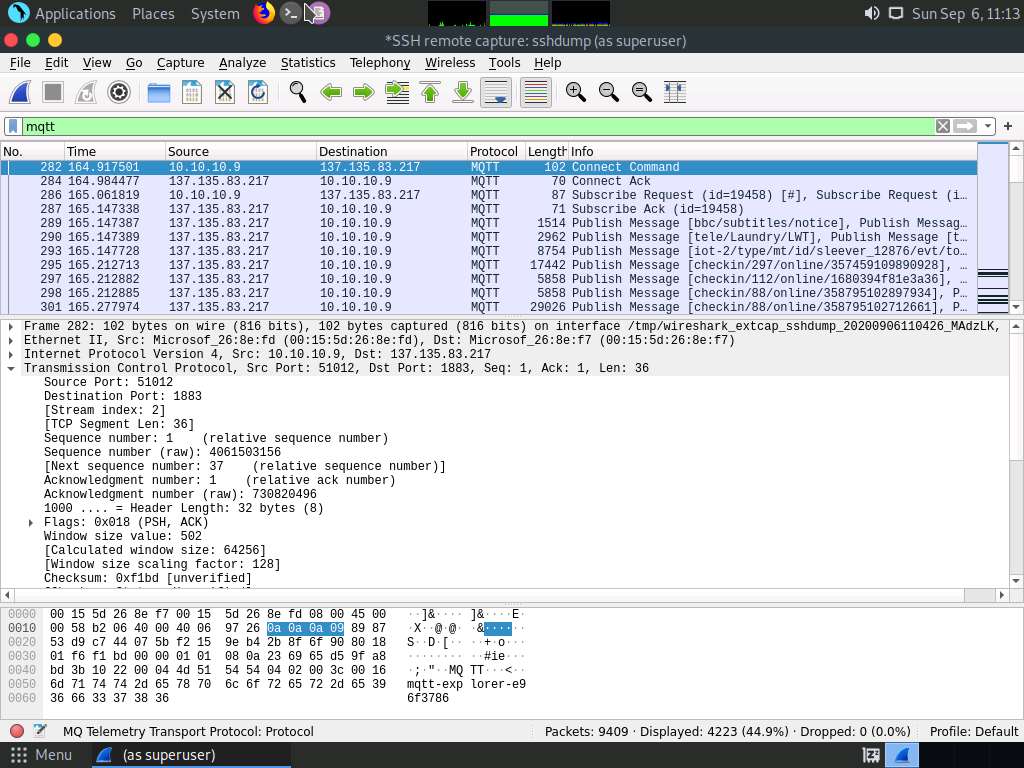Restart the current capture

pyautogui.click(x=85, y=92)
